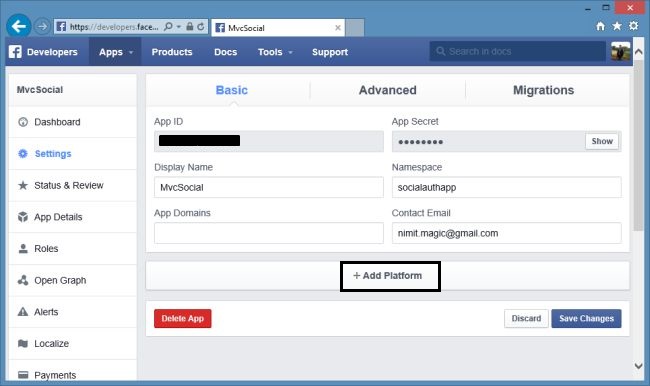Image resolution: width=650 pixels, height=386 pixels.
Task: Click the search magnifier in address bar
Action: tap(168, 27)
